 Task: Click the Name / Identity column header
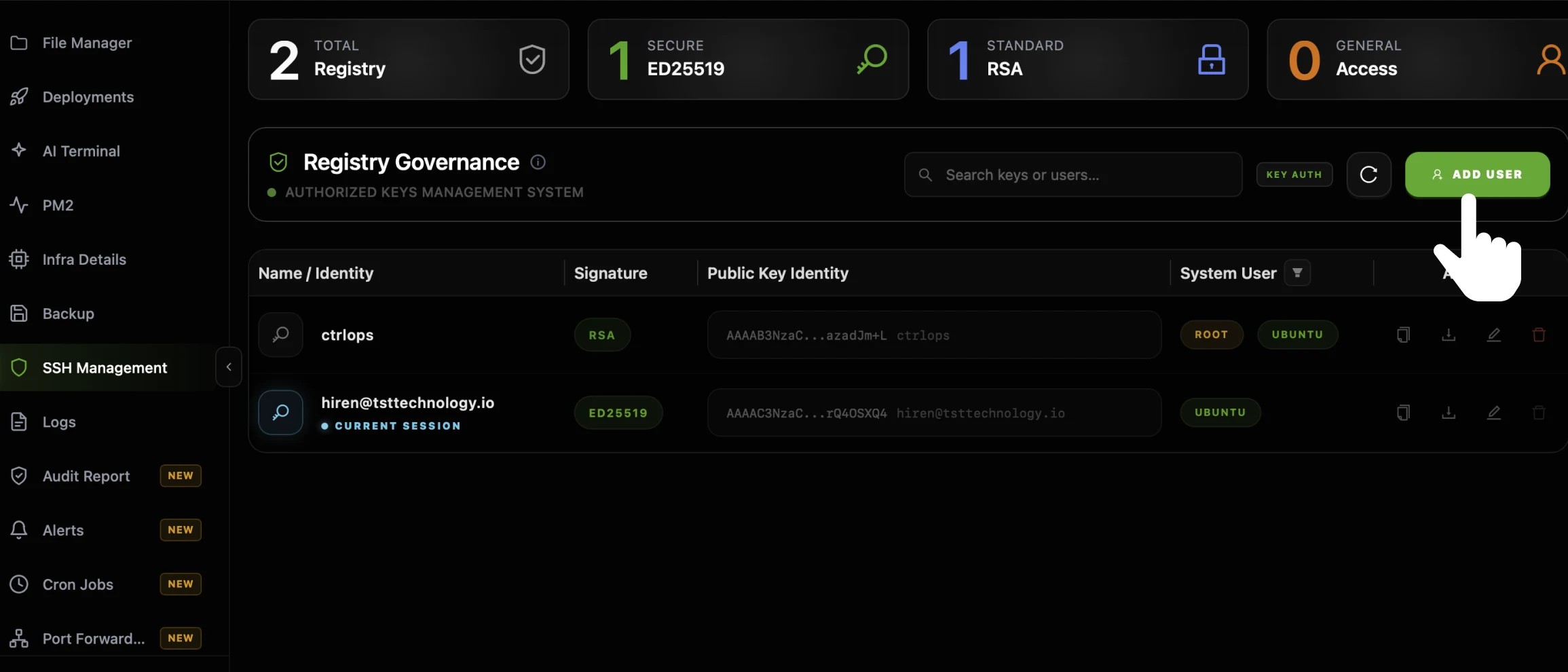point(316,273)
